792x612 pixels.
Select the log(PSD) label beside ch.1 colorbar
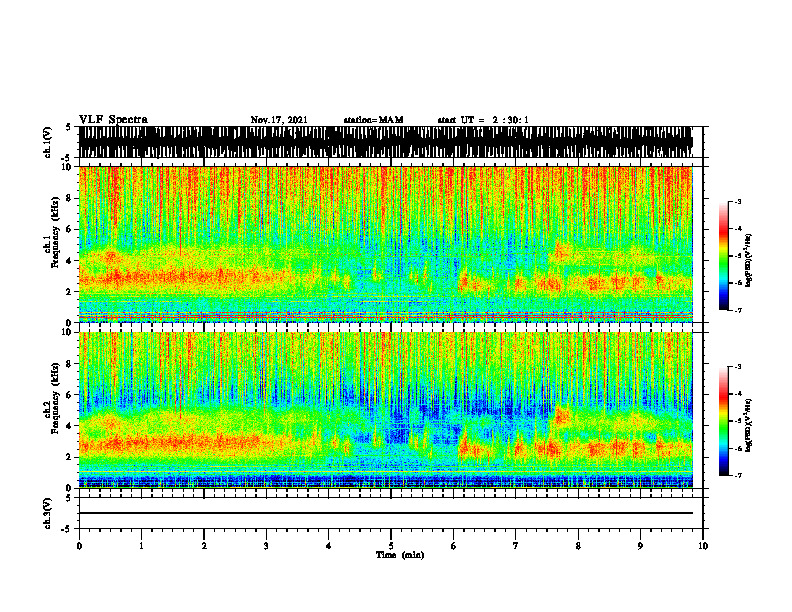[749, 260]
